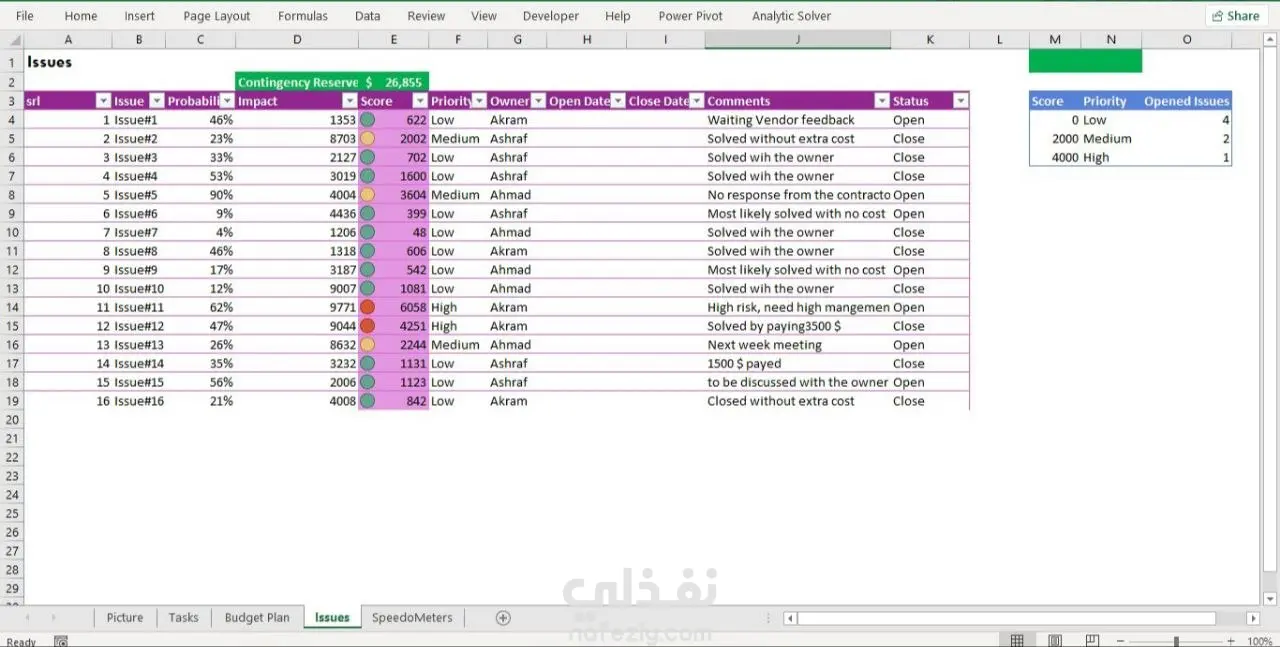Open the Page Layout ribbon tab
This screenshot has width=1280, height=647.
pos(217,16)
